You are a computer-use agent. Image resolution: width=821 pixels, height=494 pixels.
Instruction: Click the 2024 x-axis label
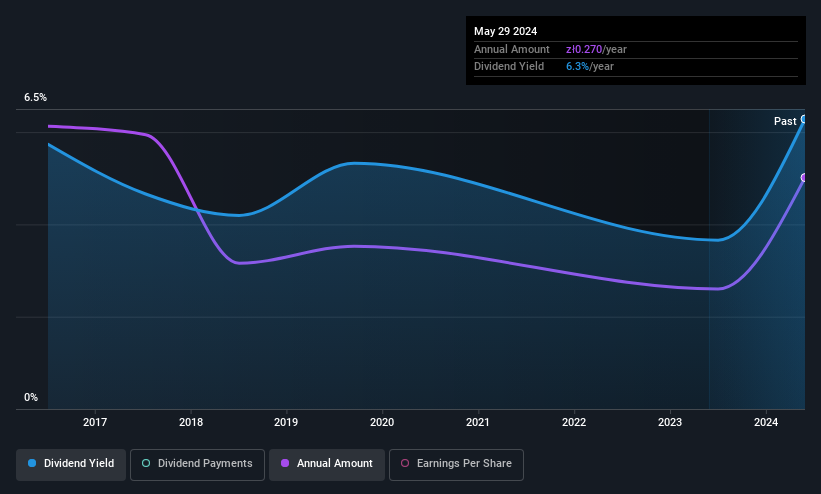click(x=765, y=422)
